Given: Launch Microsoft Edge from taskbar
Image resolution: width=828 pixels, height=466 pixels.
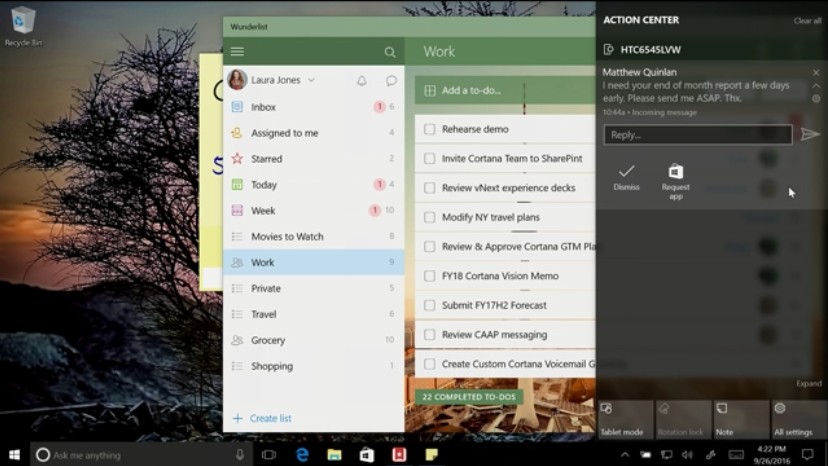Looking at the screenshot, I should [303, 455].
